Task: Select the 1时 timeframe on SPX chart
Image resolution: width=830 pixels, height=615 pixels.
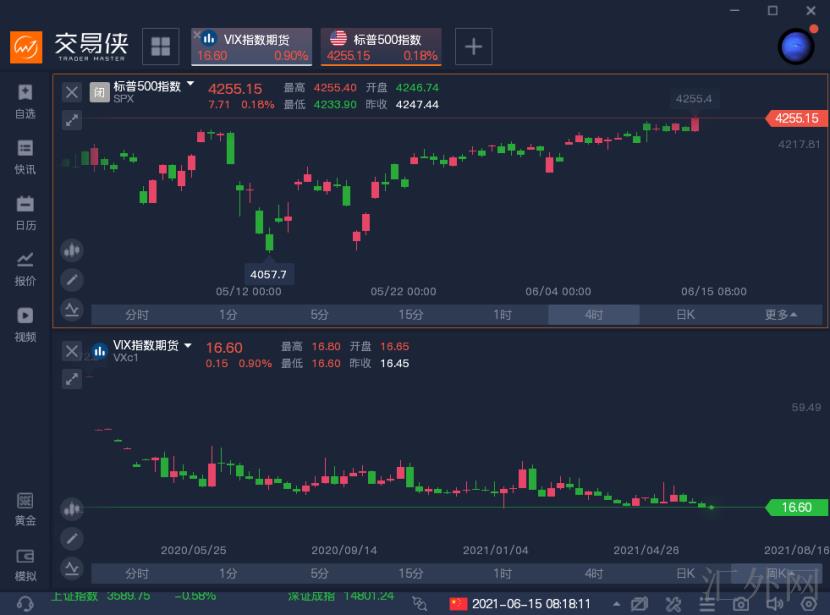Action: 502,315
